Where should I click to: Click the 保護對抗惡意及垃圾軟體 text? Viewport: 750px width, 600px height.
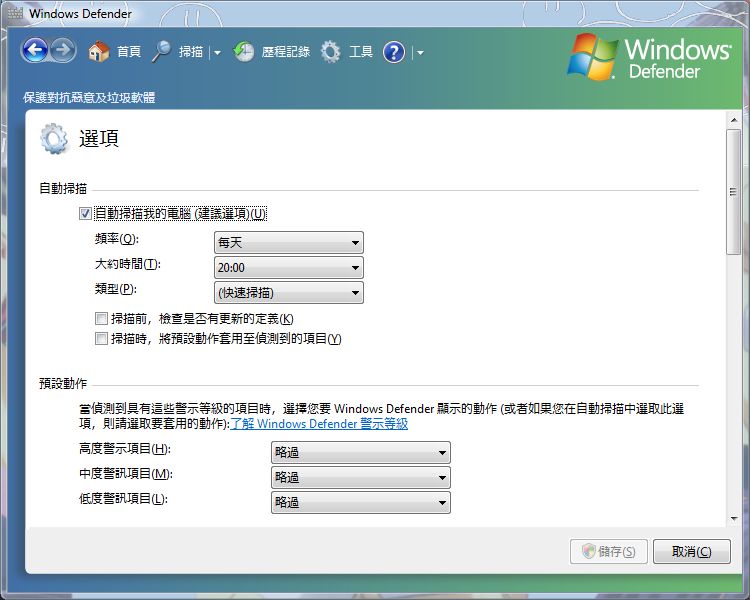tap(89, 98)
